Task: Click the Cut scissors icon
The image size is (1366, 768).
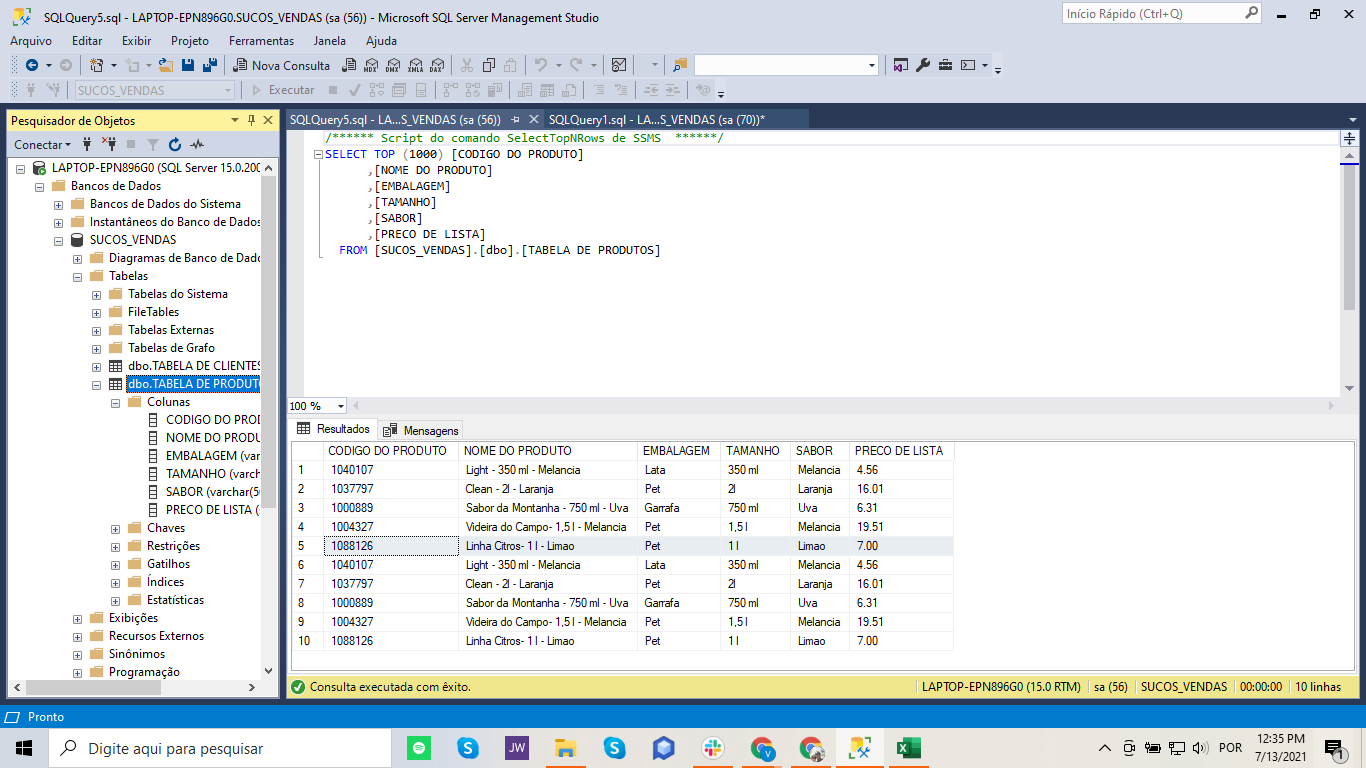Action: (x=466, y=65)
